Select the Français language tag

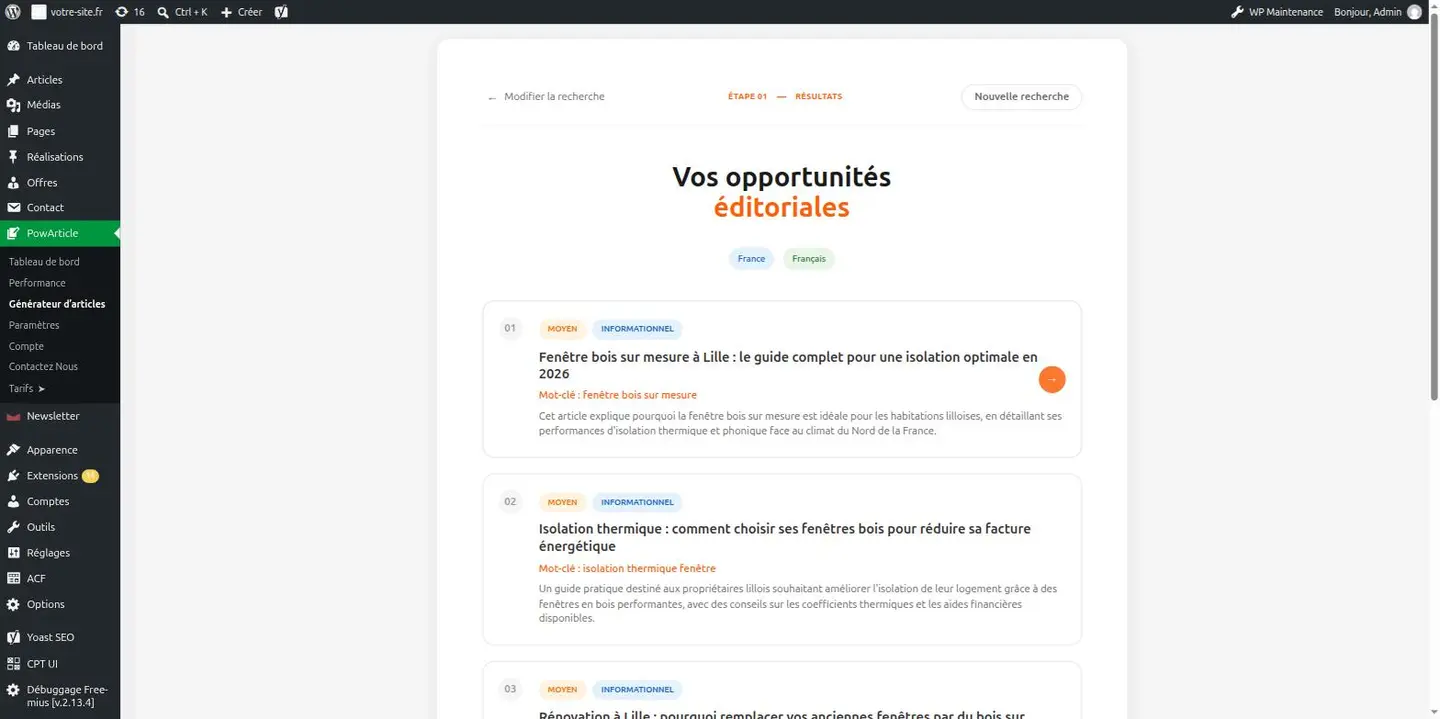809,259
